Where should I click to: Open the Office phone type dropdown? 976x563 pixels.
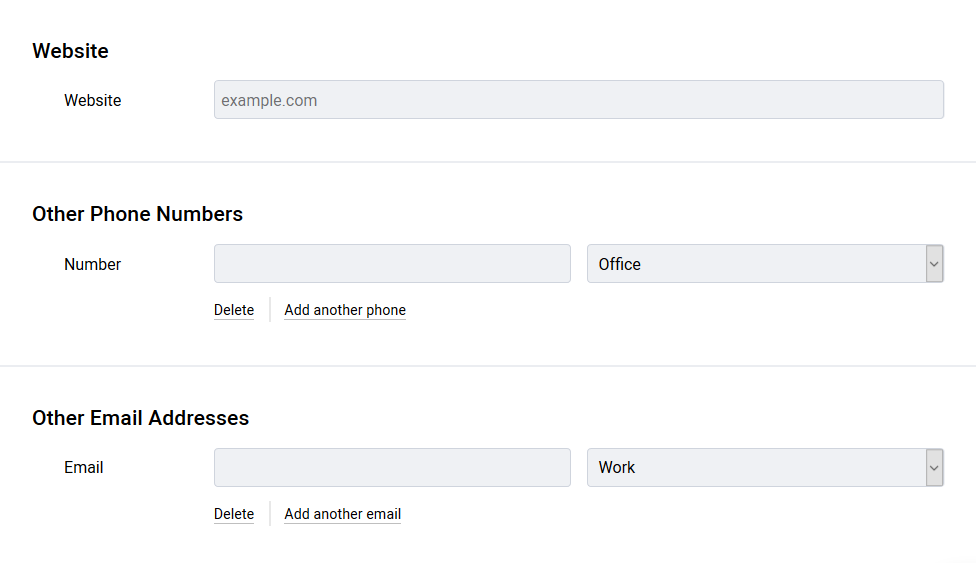pos(765,263)
